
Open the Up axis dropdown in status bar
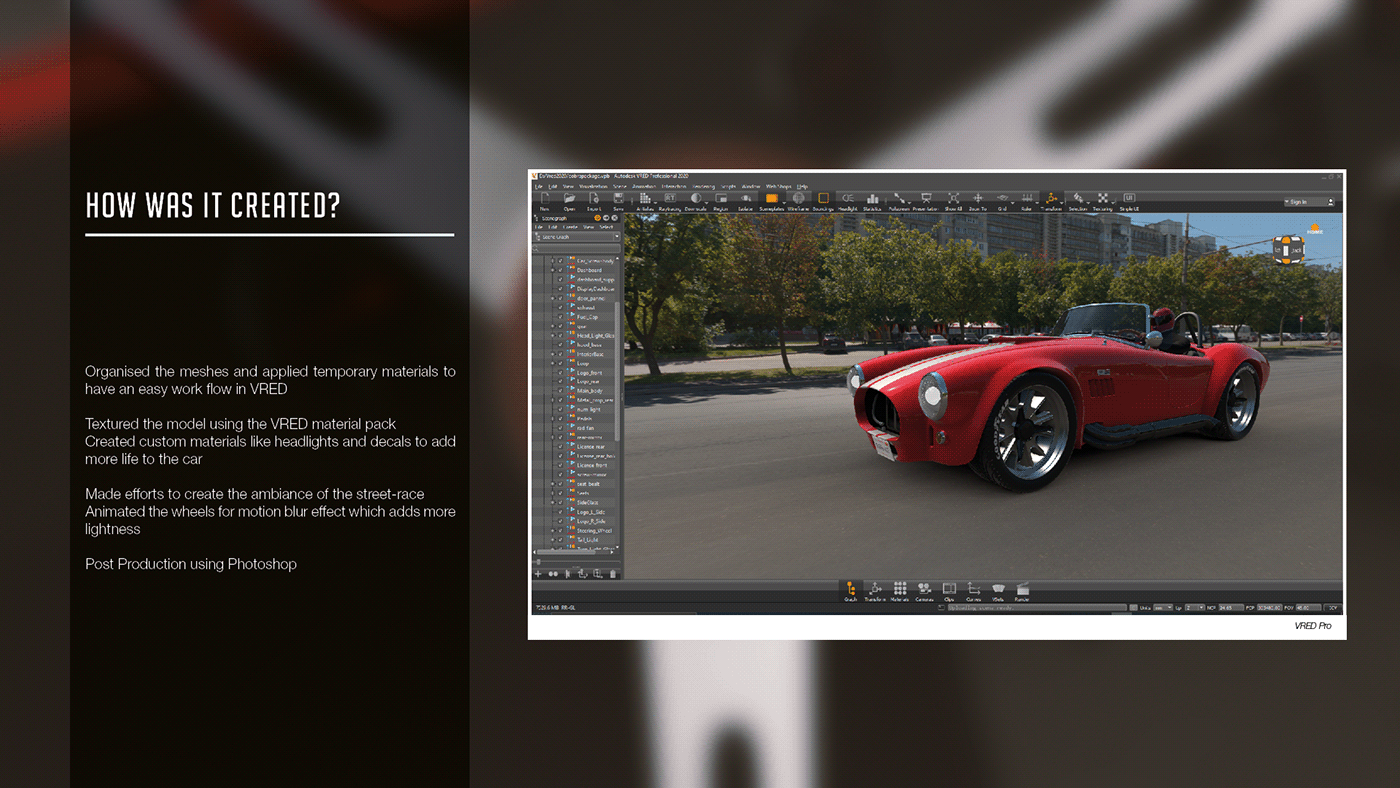pyautogui.click(x=1194, y=608)
